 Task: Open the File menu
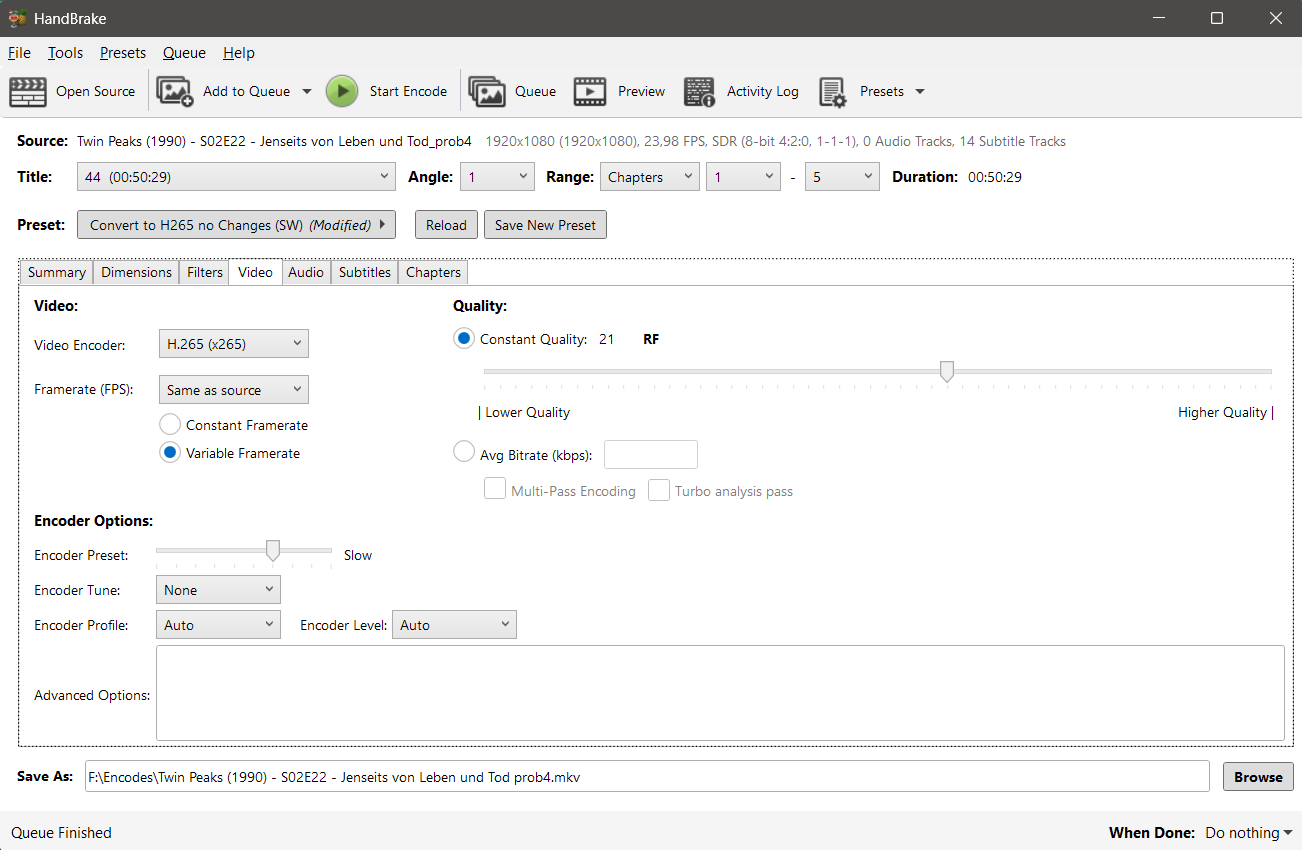[19, 53]
